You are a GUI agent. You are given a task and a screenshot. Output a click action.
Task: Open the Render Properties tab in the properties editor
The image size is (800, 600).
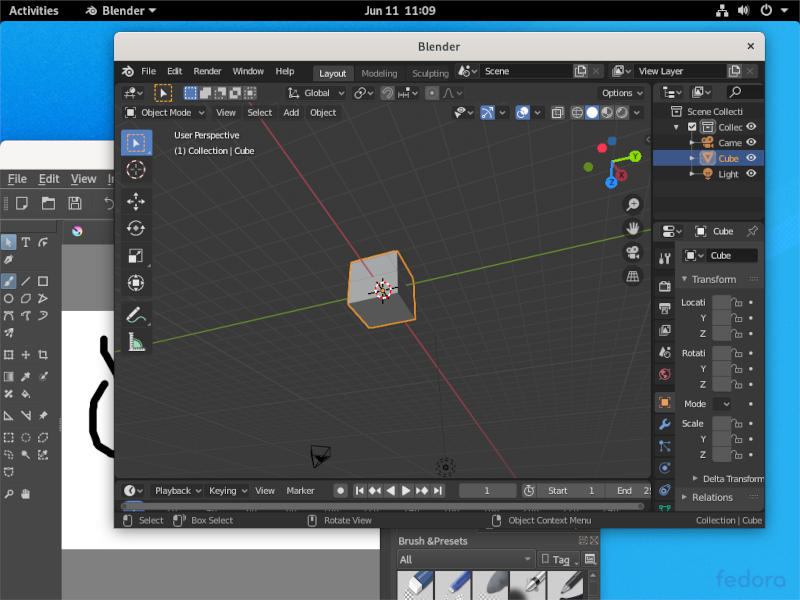(x=665, y=287)
